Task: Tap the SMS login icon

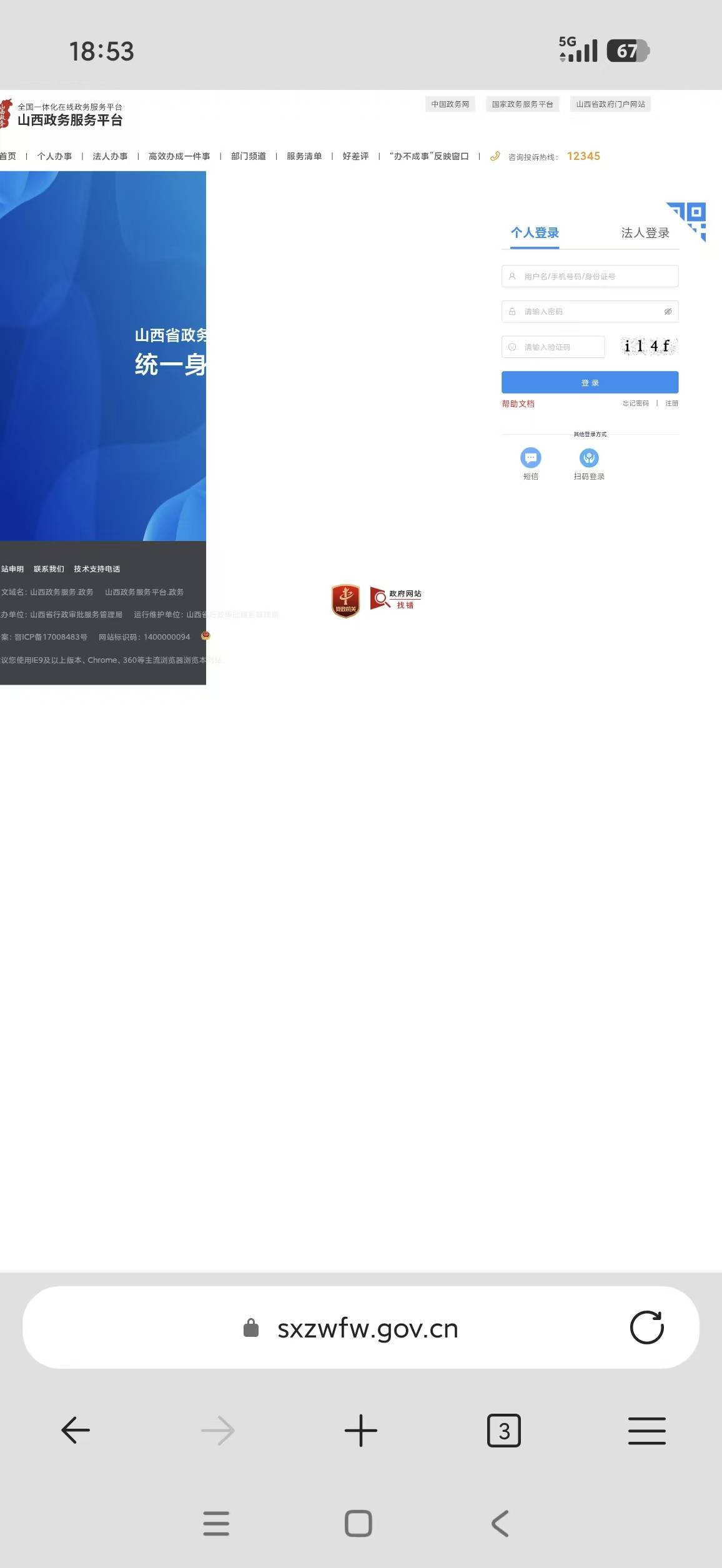Action: click(x=531, y=458)
